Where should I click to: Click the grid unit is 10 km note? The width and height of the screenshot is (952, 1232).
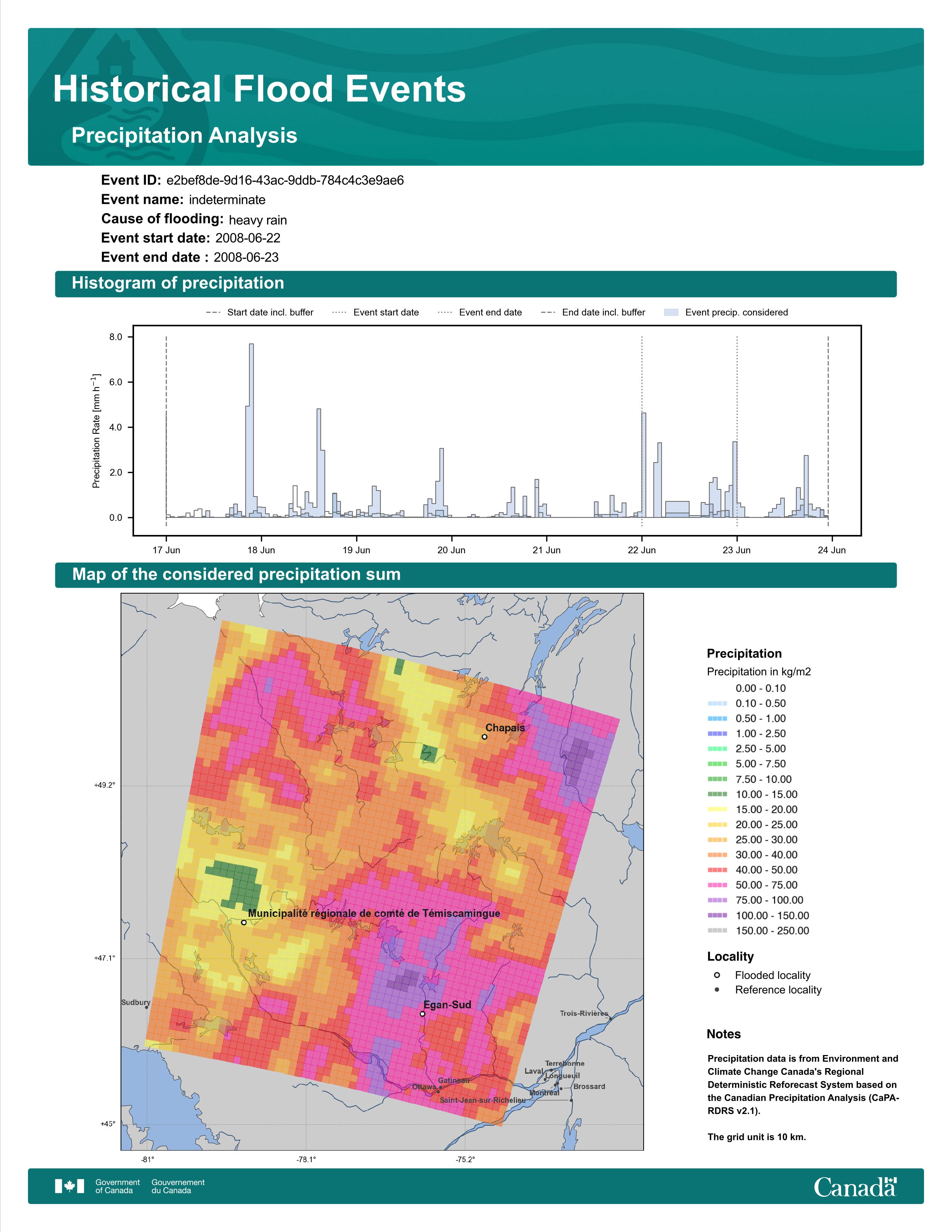757,1137
